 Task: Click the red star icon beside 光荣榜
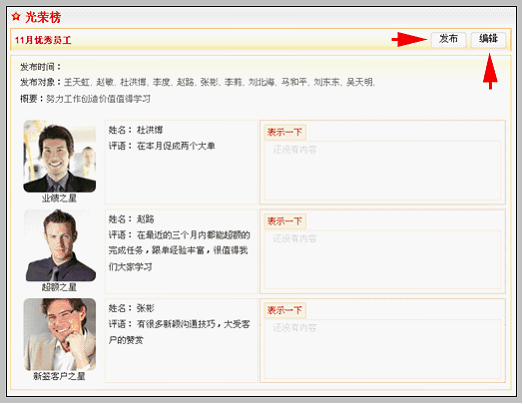click(16, 16)
